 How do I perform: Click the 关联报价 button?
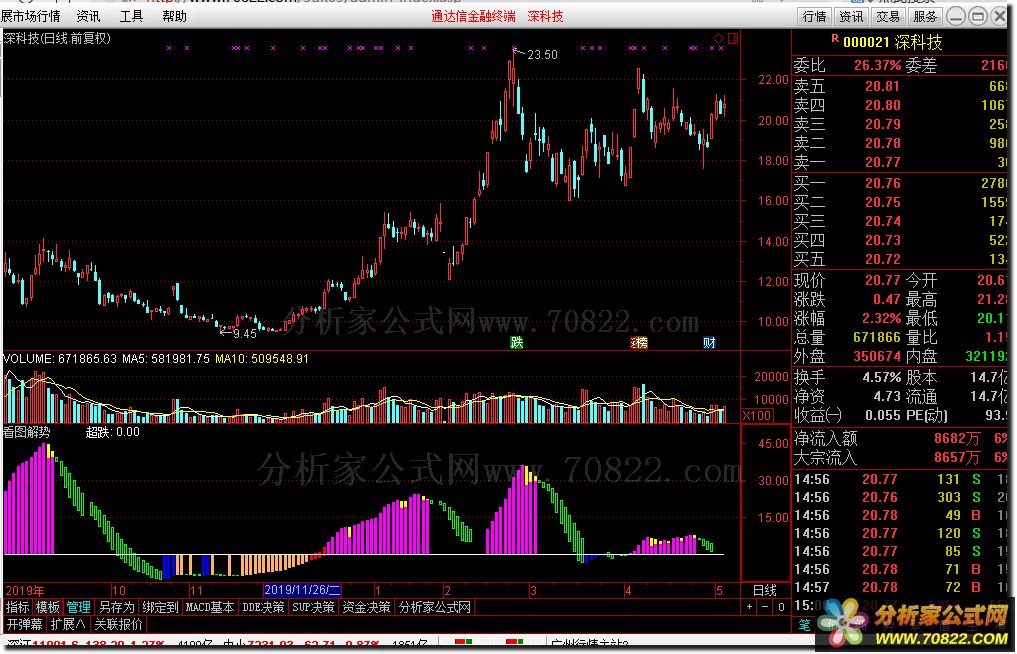point(118,624)
